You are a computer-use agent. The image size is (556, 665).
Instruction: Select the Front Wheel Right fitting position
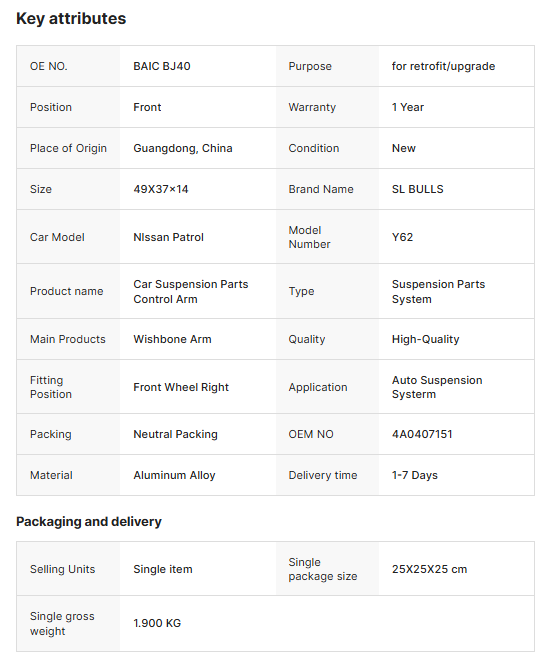point(181,387)
